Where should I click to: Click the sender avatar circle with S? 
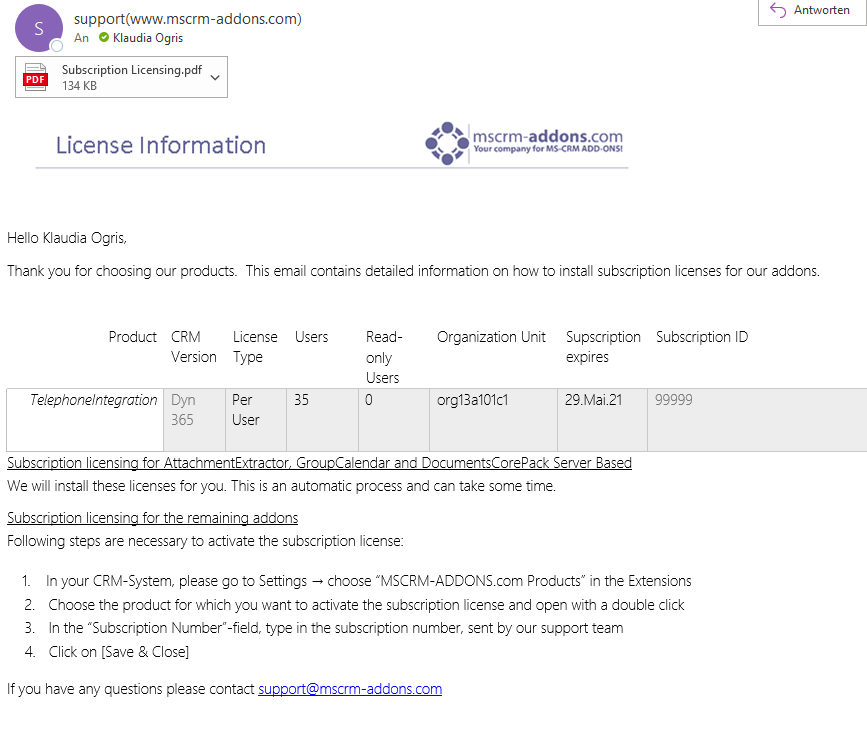(39, 28)
